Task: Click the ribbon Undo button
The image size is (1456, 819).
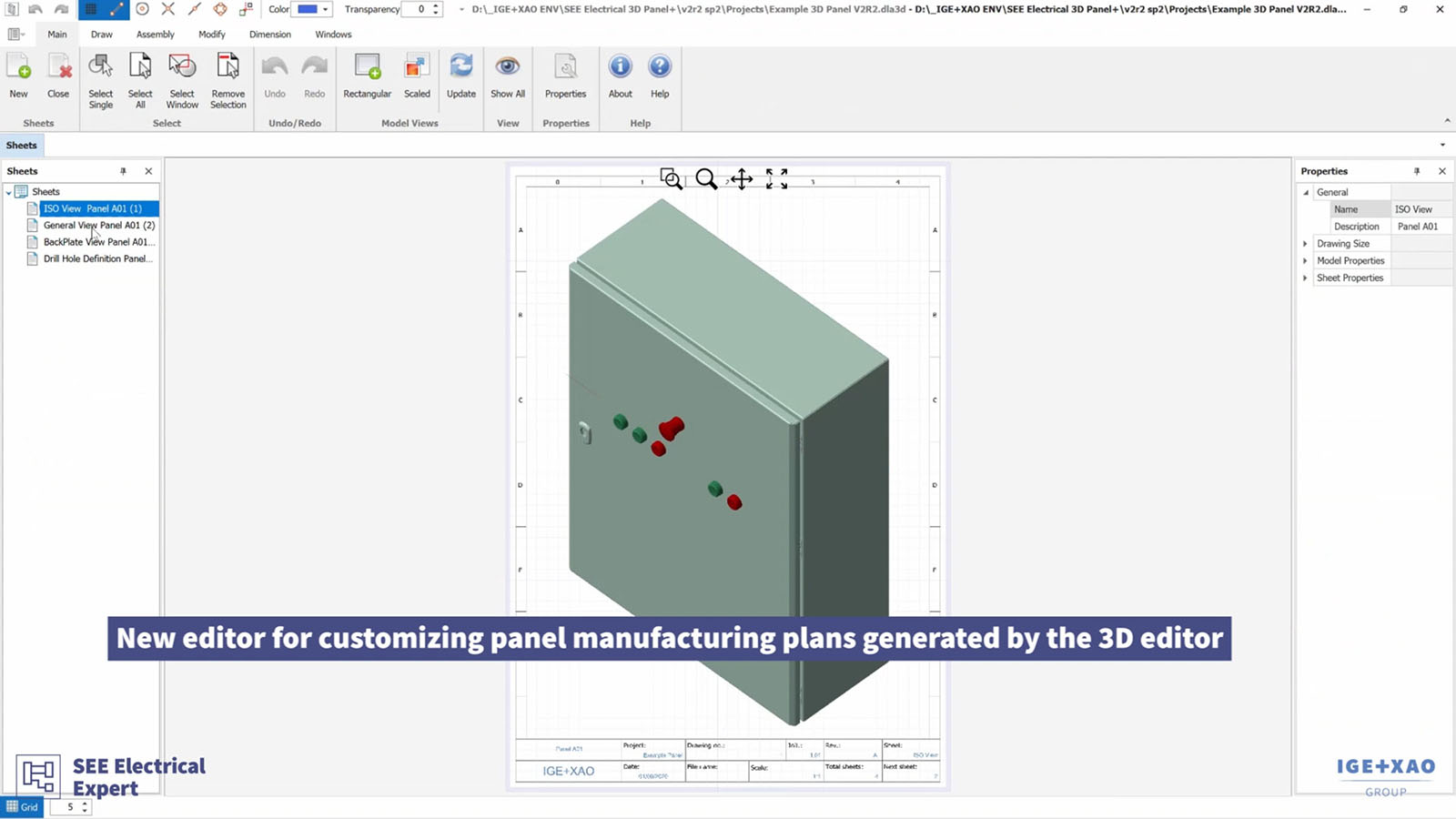Action: pos(275,76)
